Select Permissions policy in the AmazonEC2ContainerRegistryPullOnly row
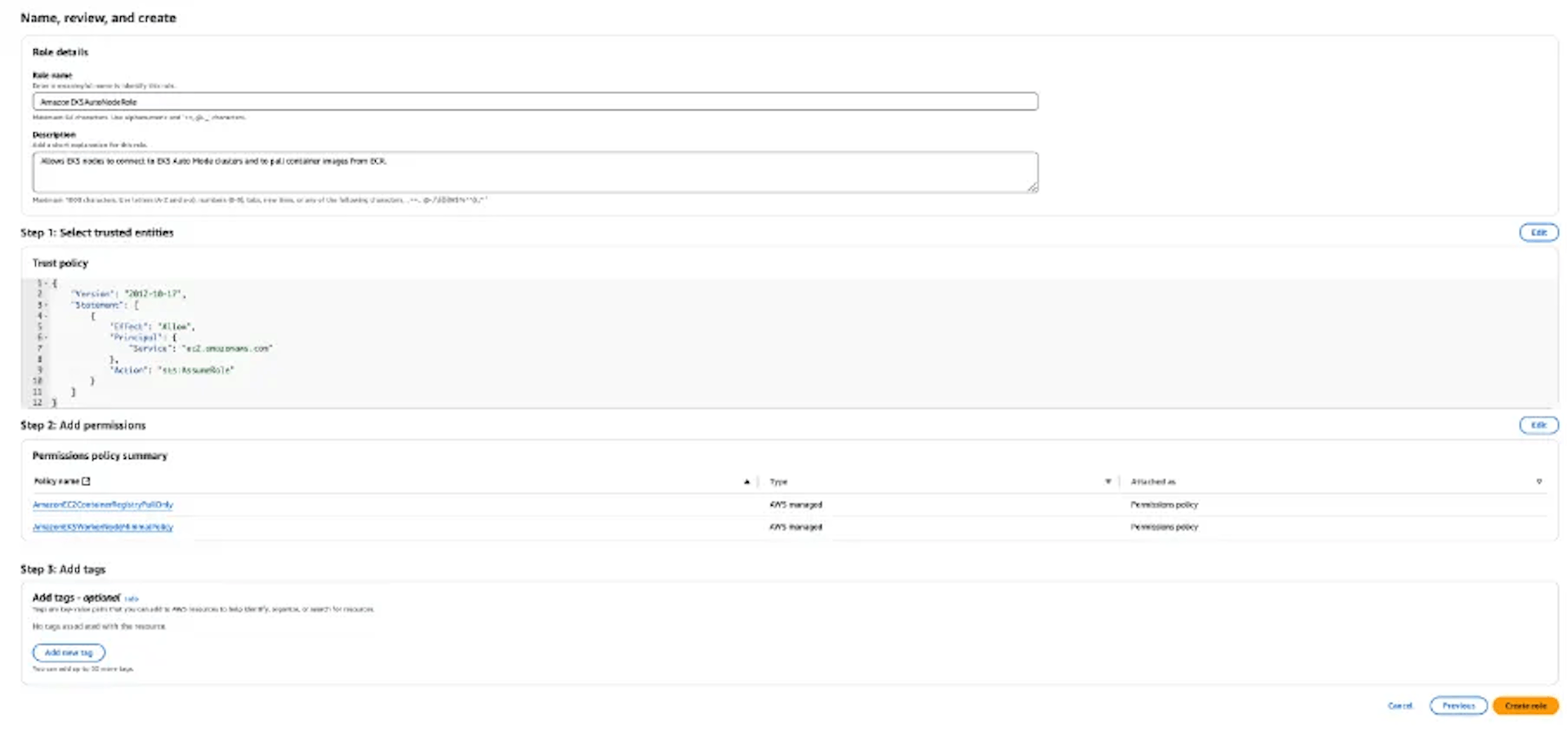This screenshot has width=1568, height=732. [x=1164, y=505]
